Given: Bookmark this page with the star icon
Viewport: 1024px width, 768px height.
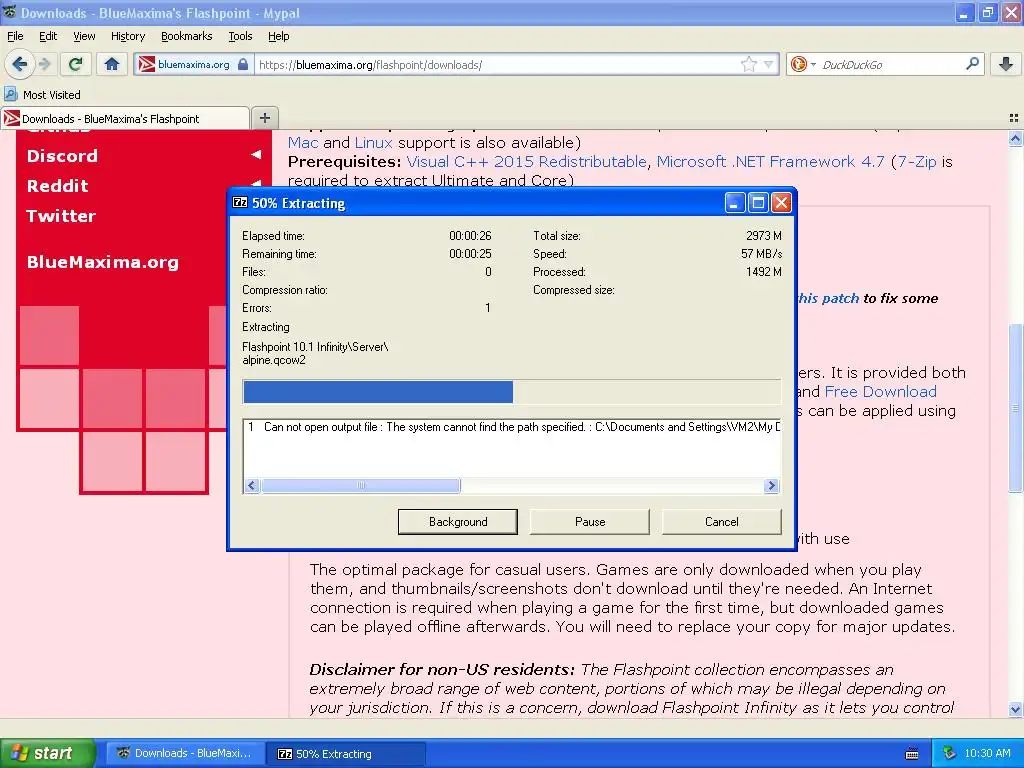Looking at the screenshot, I should click(x=748, y=64).
